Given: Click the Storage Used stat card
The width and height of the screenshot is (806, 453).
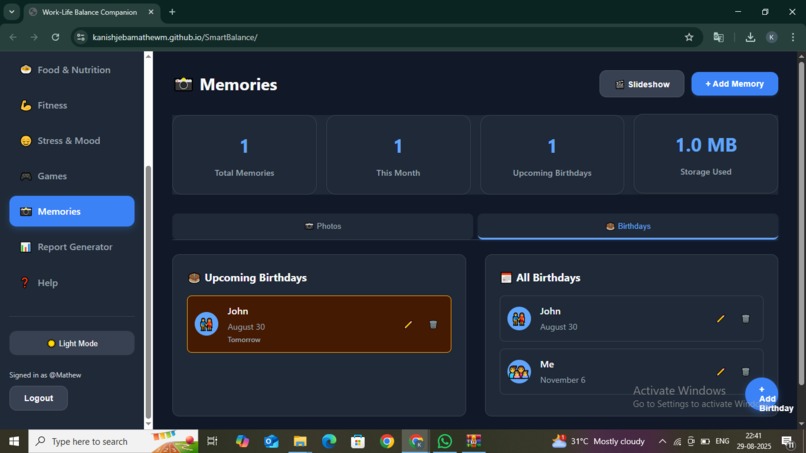Looking at the screenshot, I should pos(706,154).
